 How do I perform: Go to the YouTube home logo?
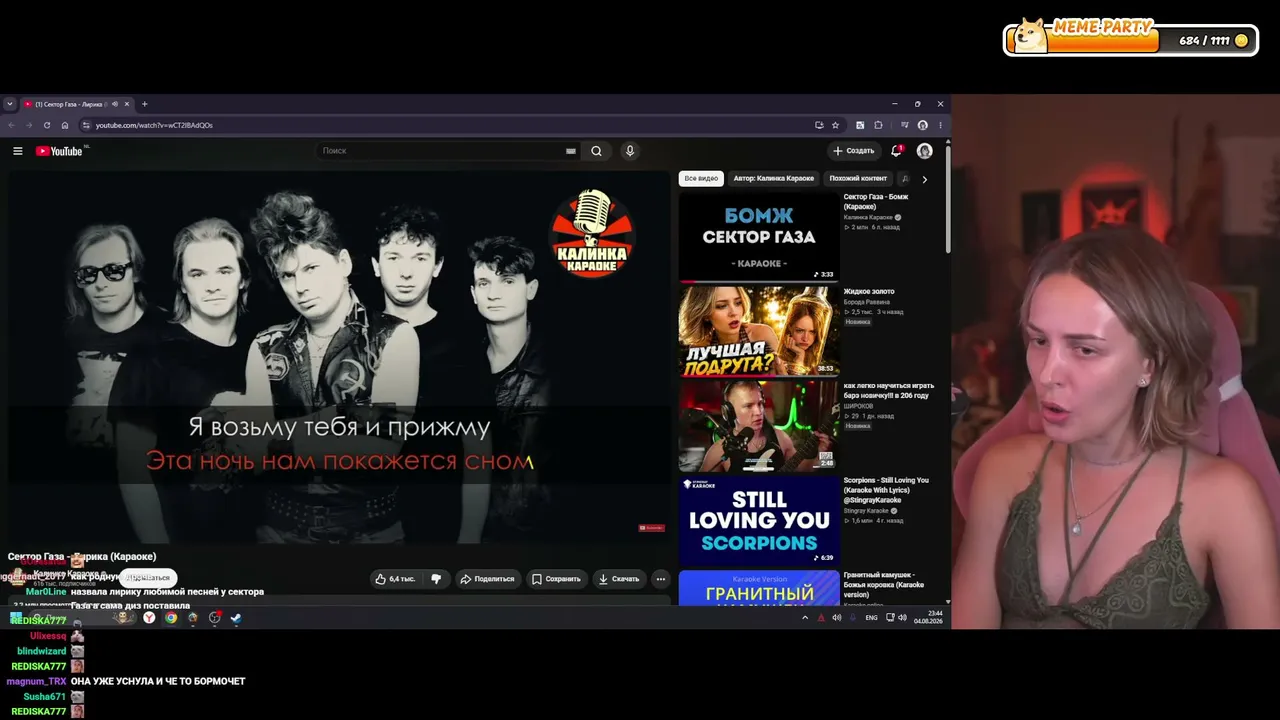click(x=59, y=151)
